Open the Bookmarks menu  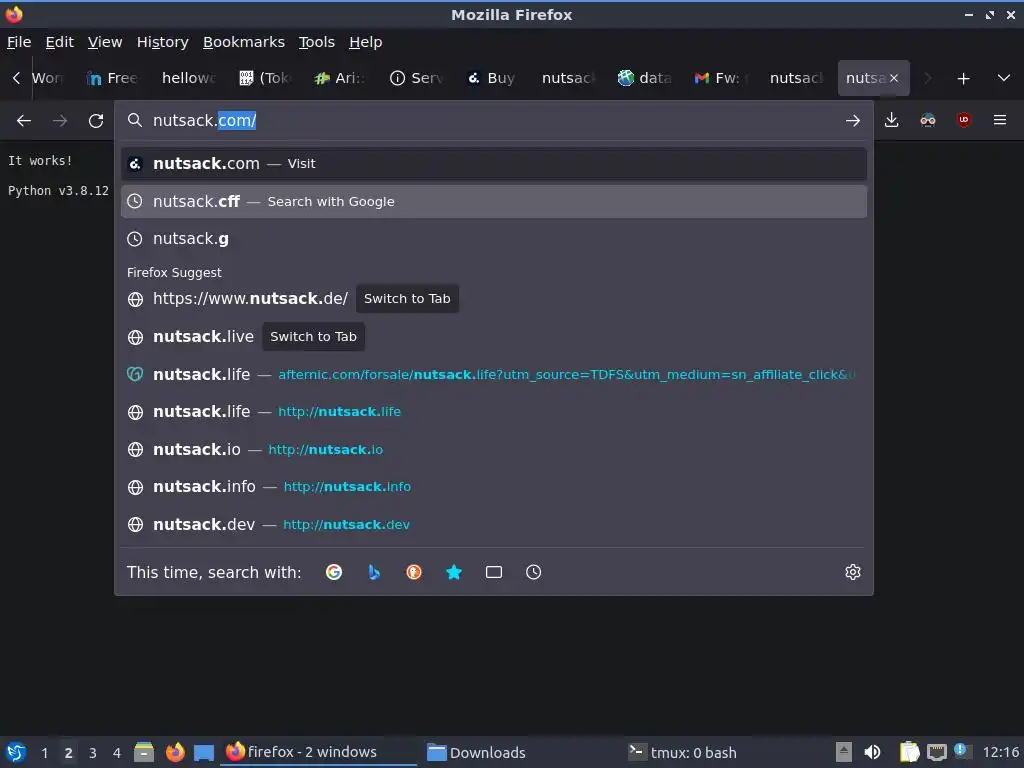(244, 42)
